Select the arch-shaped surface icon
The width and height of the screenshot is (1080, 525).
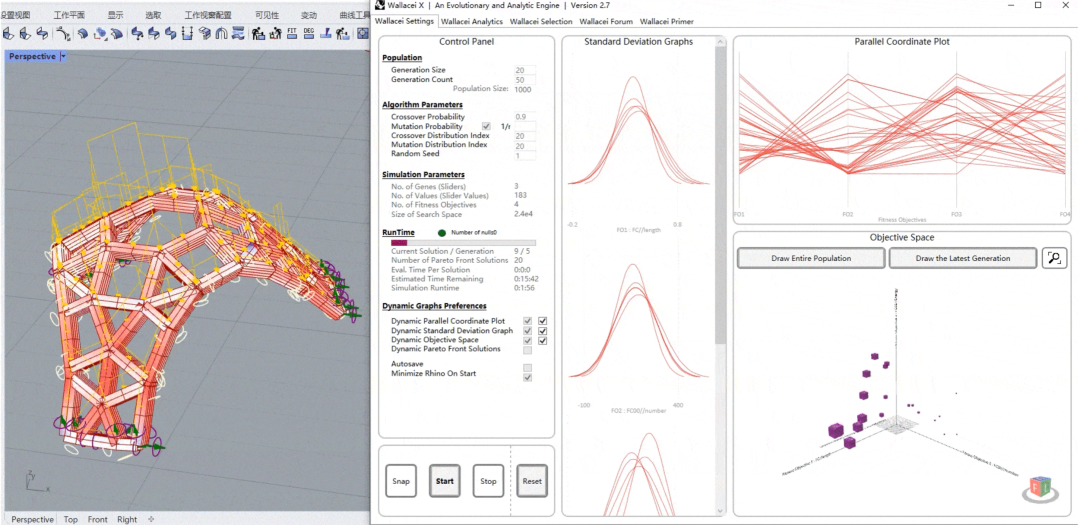[x=221, y=33]
